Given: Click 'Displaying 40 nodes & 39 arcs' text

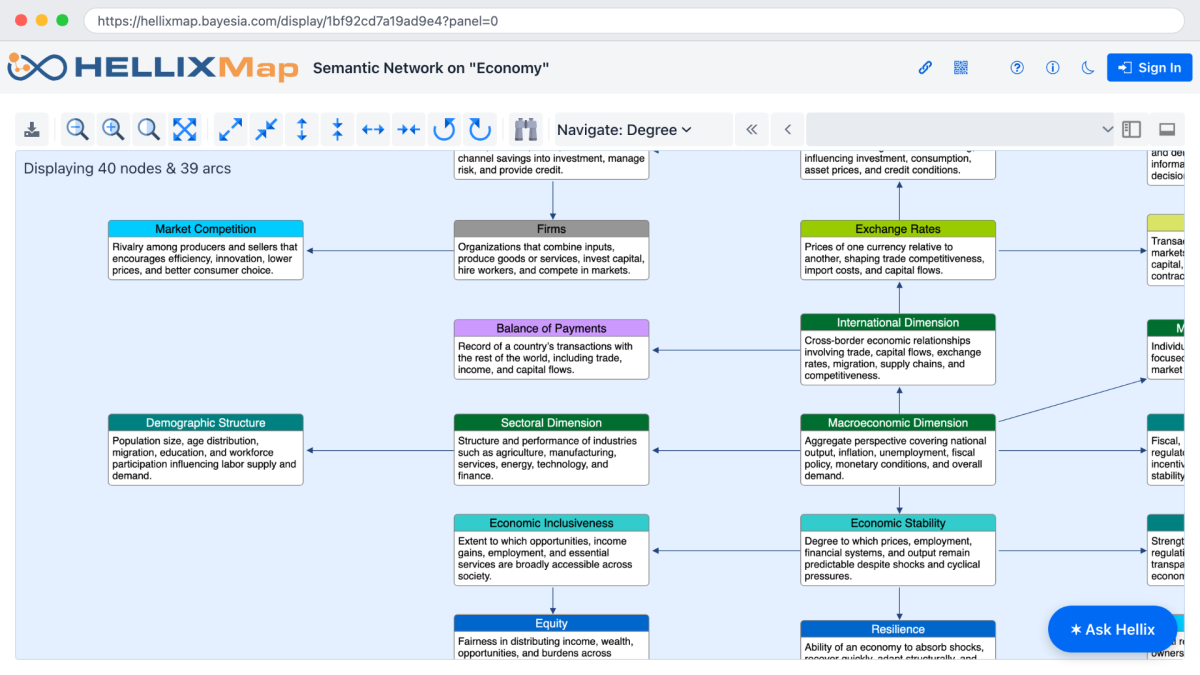Looking at the screenshot, I should [127, 169].
